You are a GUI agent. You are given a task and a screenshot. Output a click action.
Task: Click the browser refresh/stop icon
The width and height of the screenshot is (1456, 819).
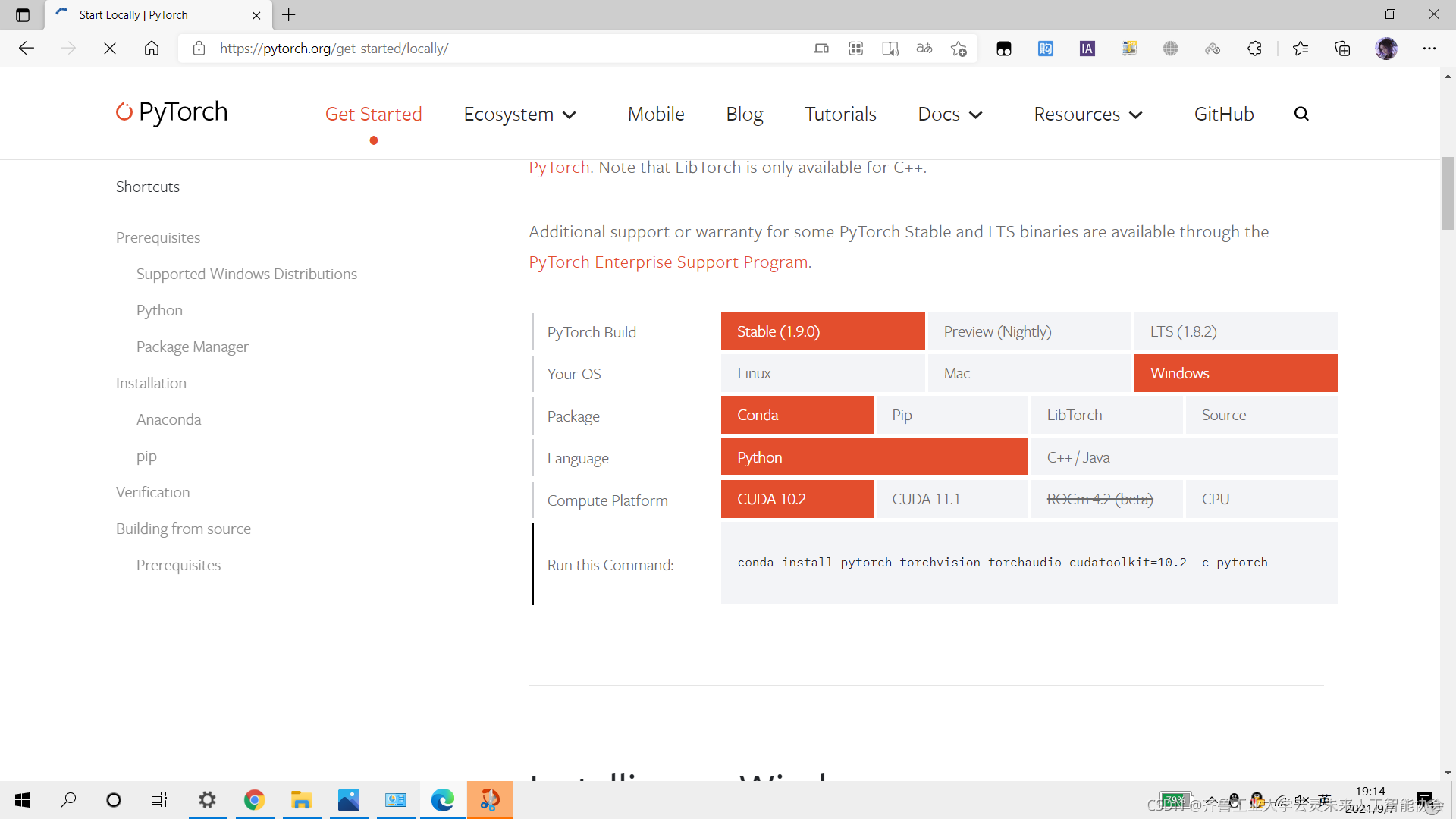pyautogui.click(x=109, y=48)
